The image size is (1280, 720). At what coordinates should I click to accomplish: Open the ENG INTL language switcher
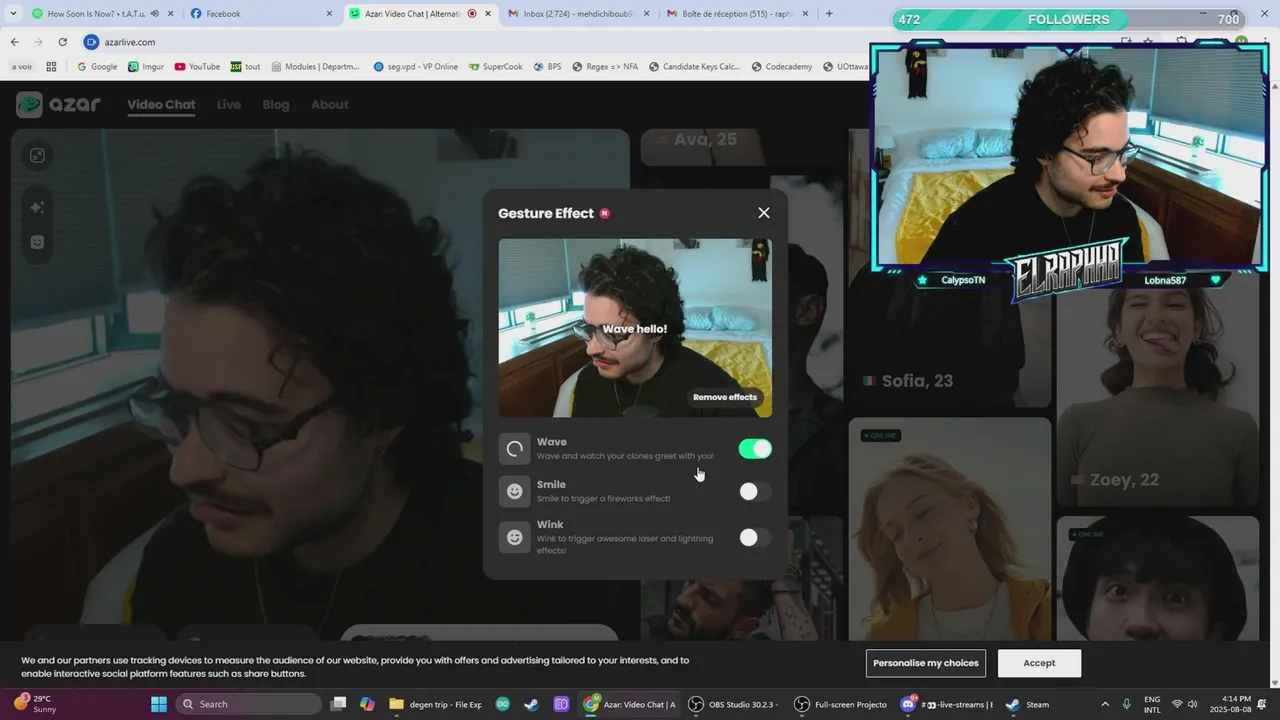tap(1152, 704)
